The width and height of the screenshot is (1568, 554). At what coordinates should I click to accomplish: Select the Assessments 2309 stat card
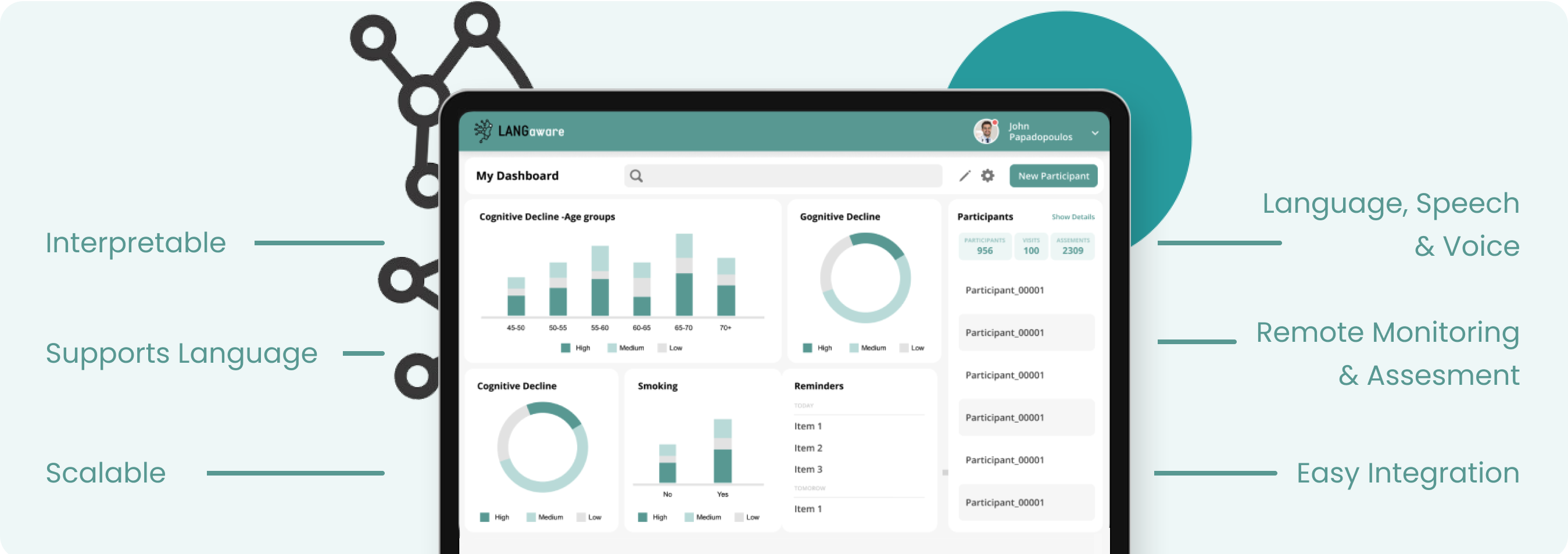[x=1072, y=246]
